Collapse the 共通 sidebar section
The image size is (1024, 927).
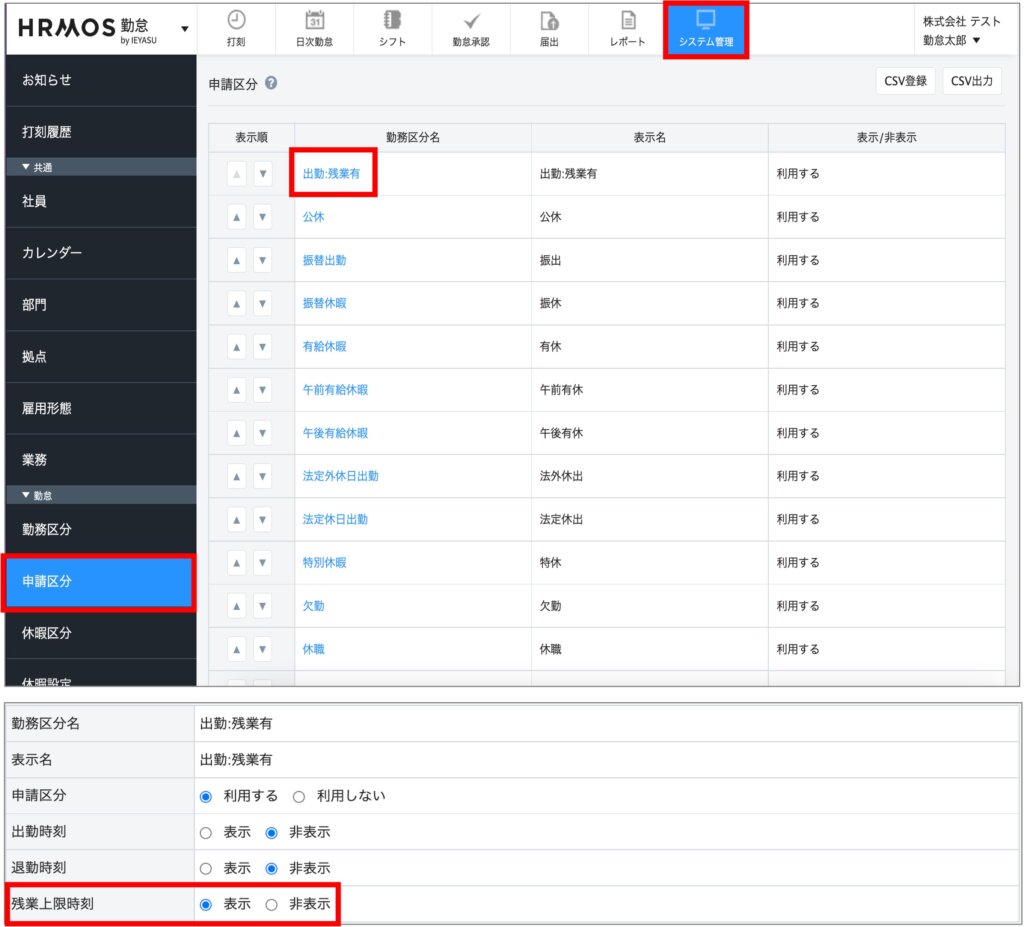pos(27,167)
